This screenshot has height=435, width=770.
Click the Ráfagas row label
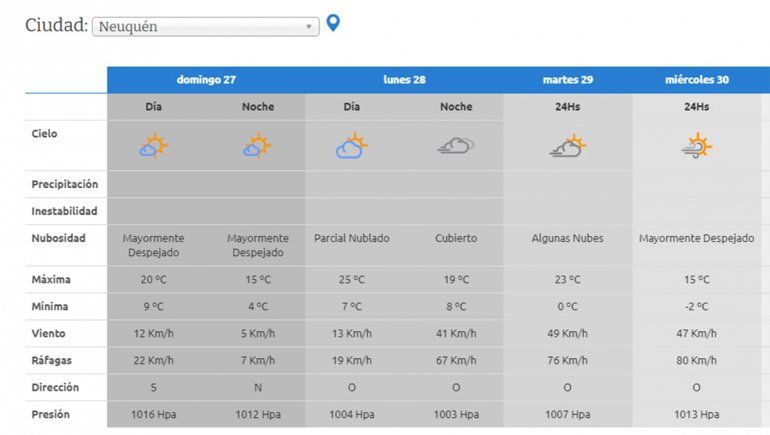click(x=52, y=360)
